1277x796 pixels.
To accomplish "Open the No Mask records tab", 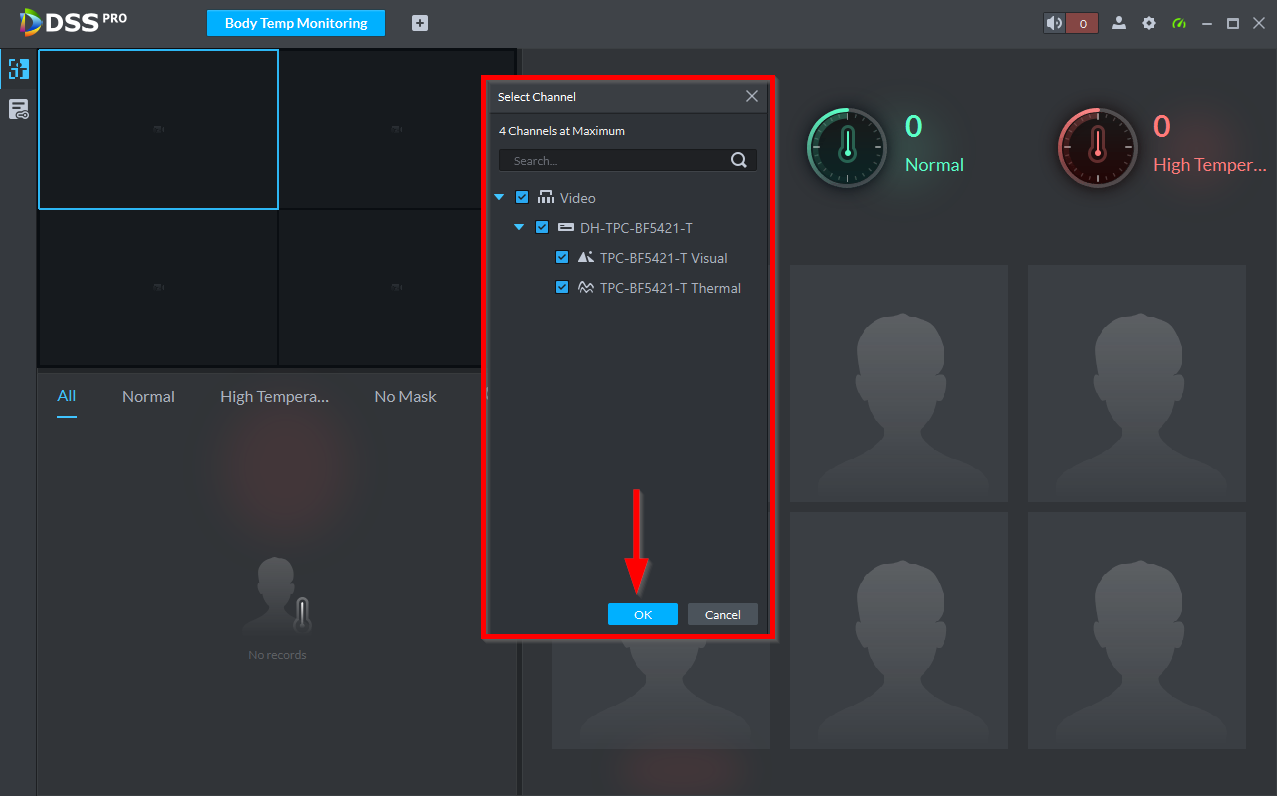I will (x=405, y=397).
